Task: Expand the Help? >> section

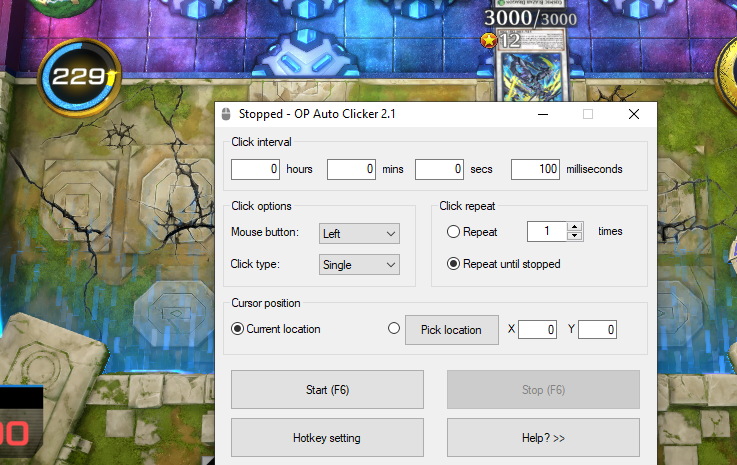Action: pos(543,438)
